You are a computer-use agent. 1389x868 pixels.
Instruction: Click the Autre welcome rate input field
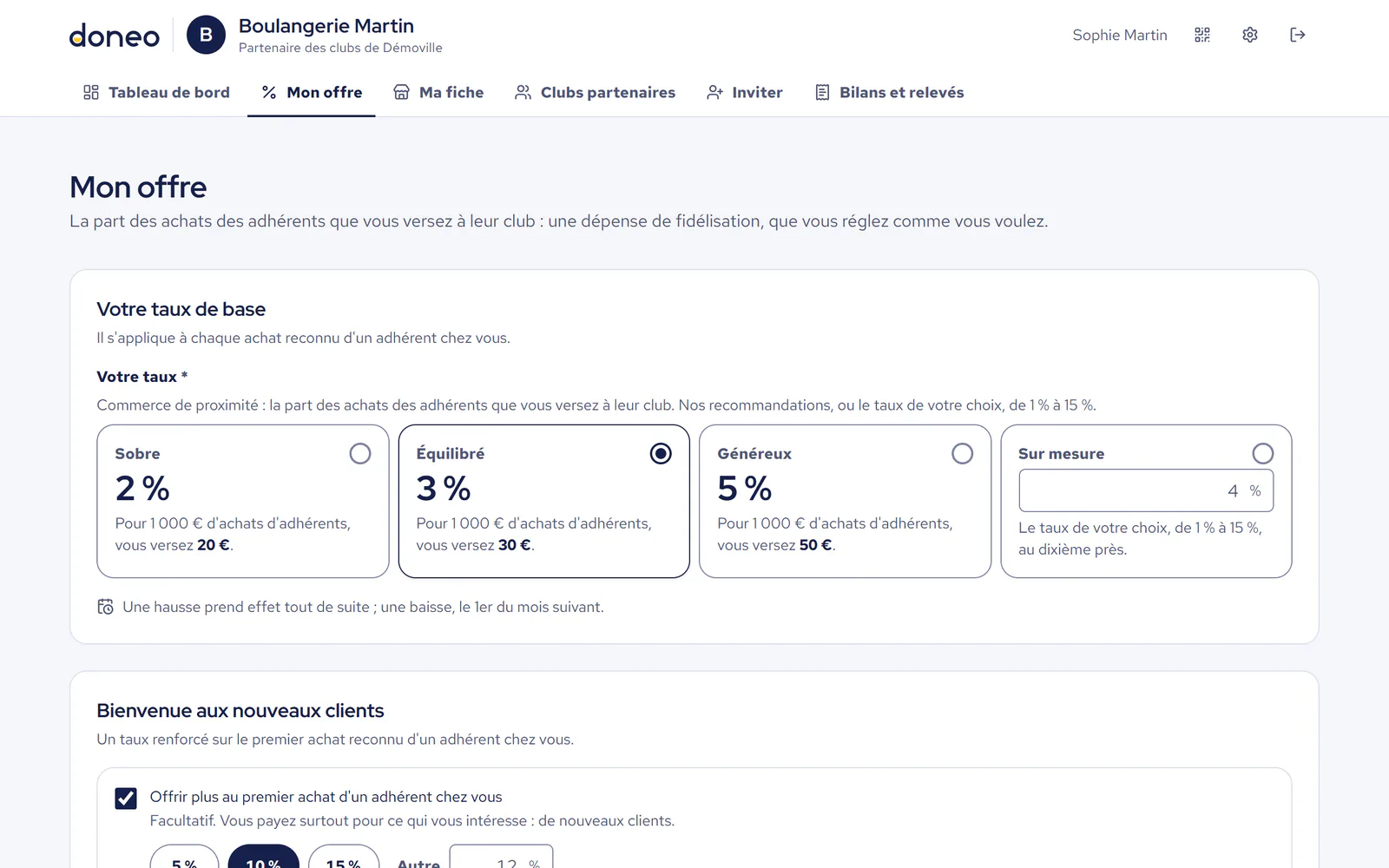coord(501,857)
